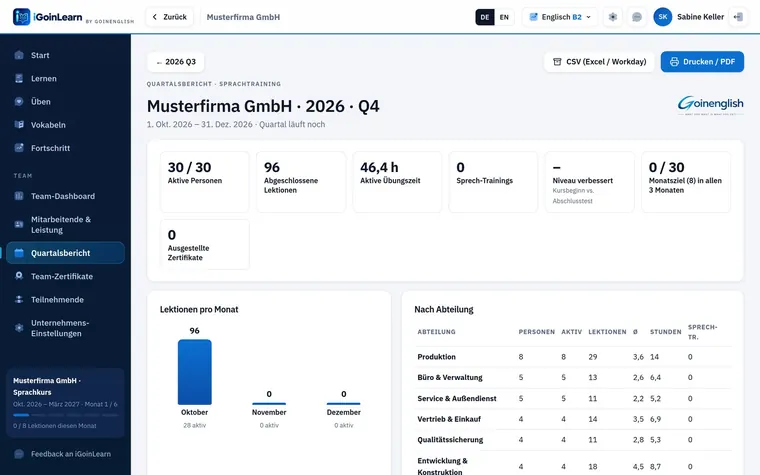The image size is (760, 475).
Task: Click the SK user avatar
Action: click(663, 17)
